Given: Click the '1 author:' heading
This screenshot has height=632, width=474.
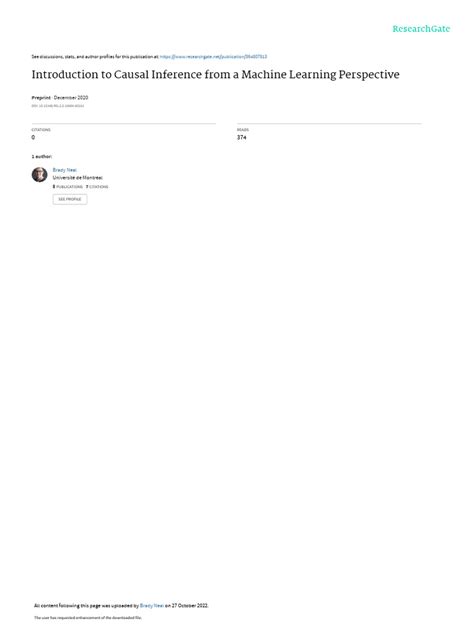Looking at the screenshot, I should (x=42, y=156).
